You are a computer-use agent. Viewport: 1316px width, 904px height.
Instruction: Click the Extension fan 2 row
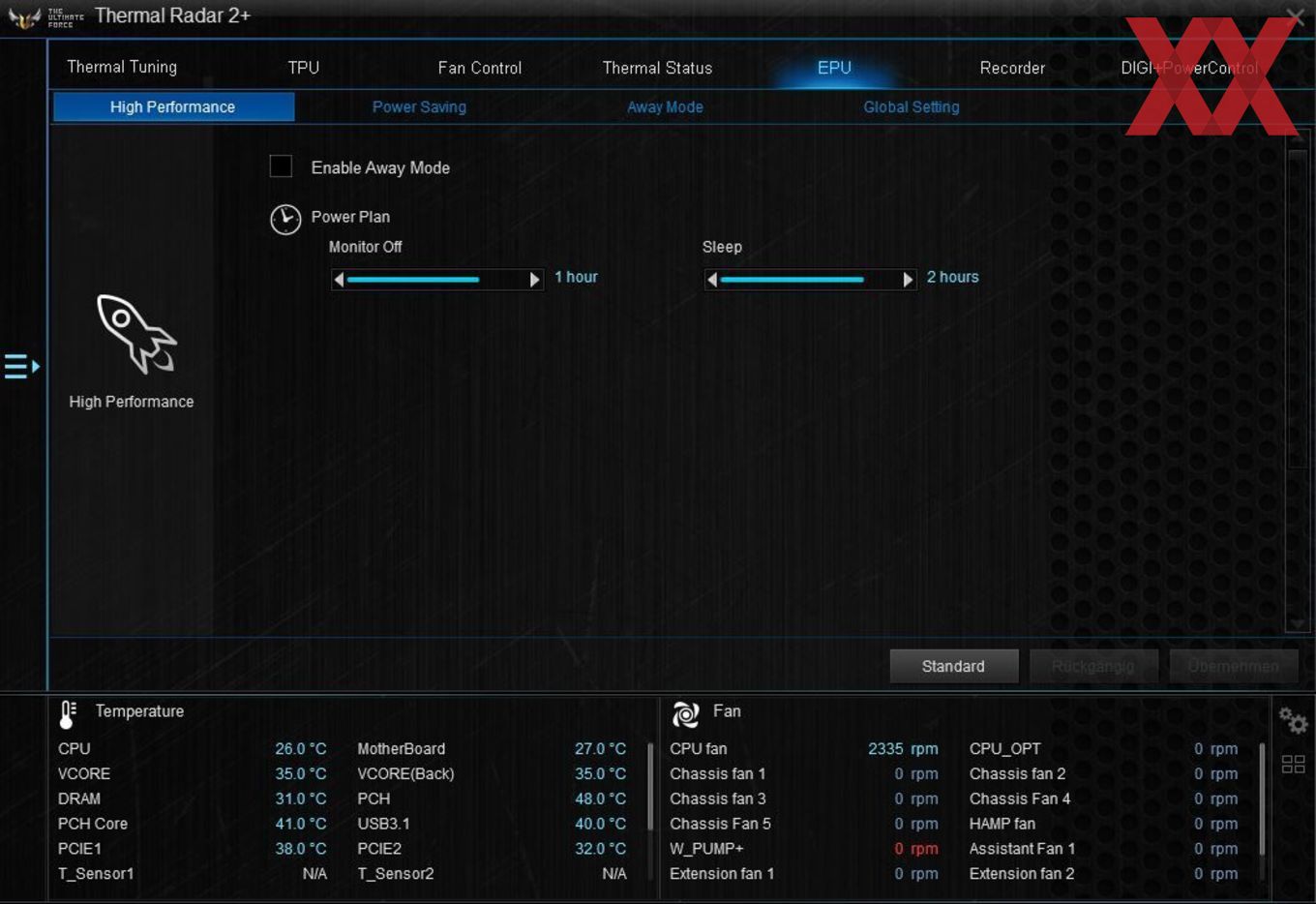[x=1103, y=873]
